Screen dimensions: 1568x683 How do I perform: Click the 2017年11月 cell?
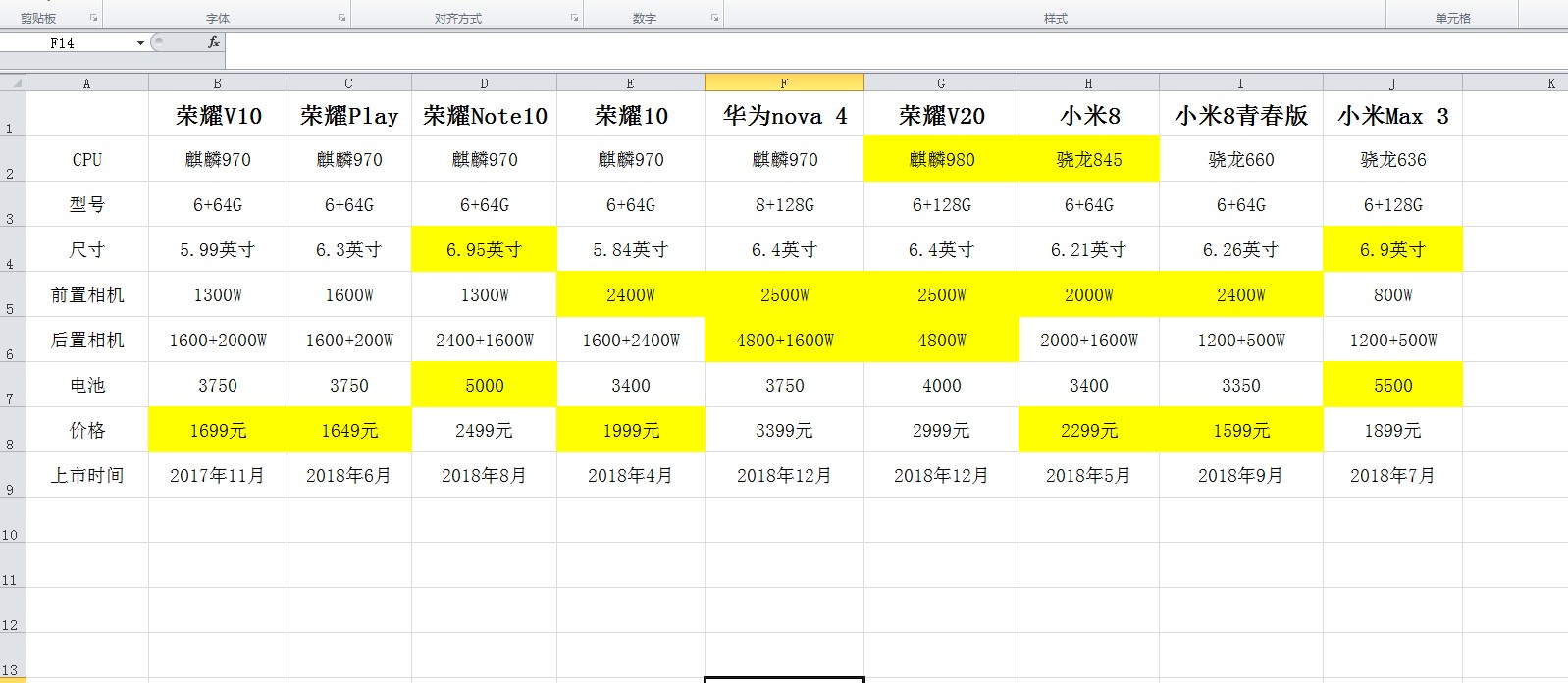point(218,475)
